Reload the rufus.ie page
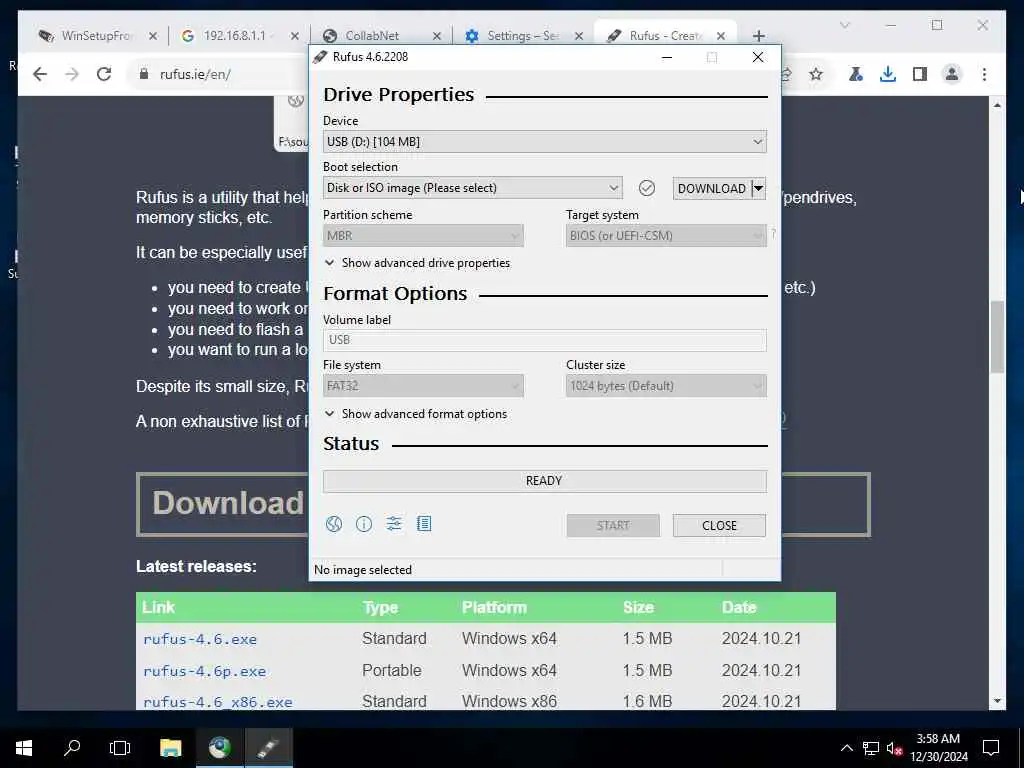1024x768 pixels. pyautogui.click(x=104, y=74)
